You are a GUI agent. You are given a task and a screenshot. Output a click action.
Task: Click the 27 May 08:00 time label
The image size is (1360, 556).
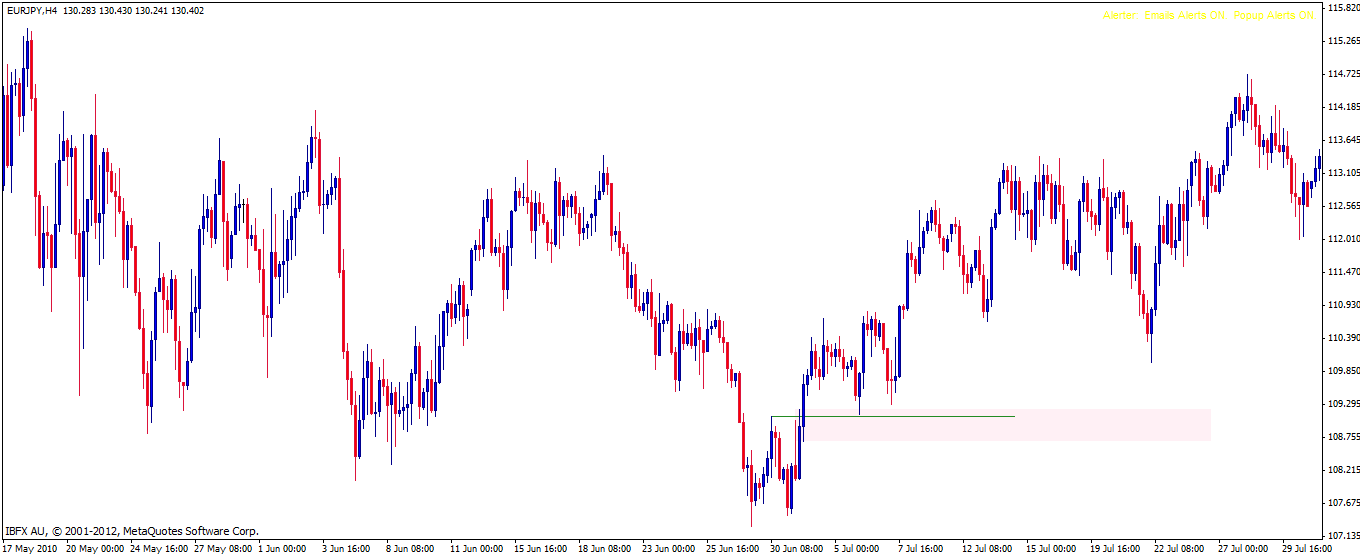point(225,549)
